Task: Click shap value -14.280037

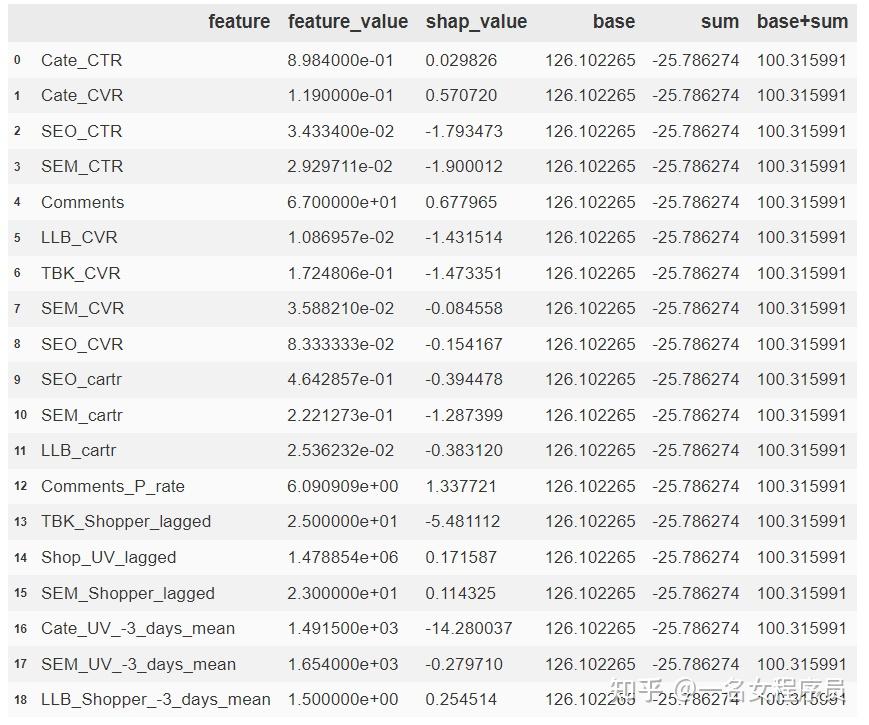Action: point(468,628)
